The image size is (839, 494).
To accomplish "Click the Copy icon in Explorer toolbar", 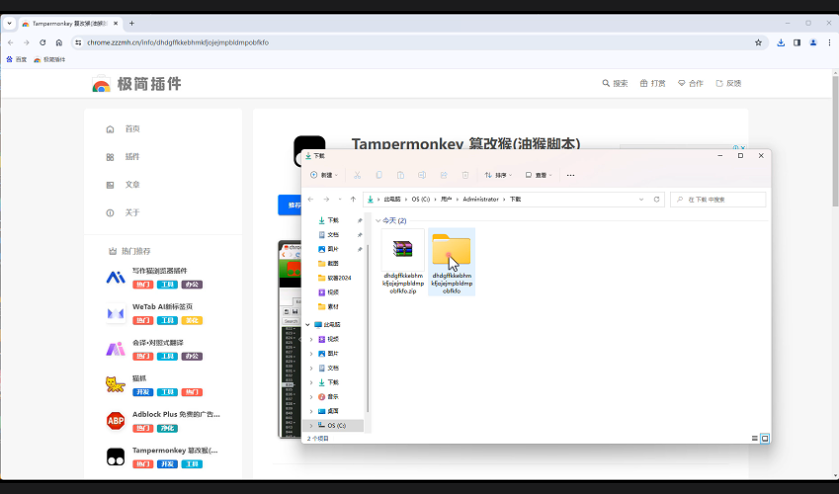I will [379, 175].
